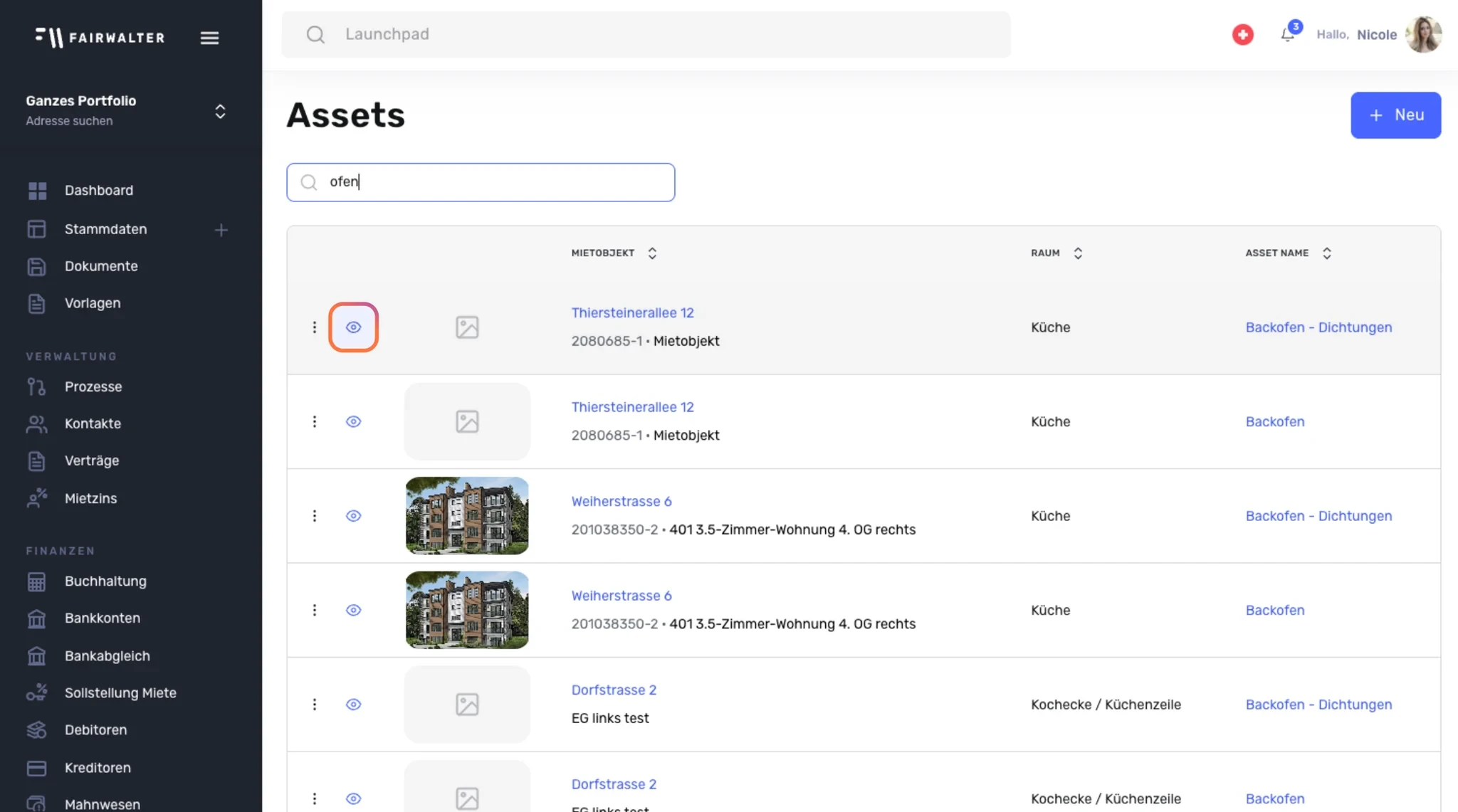Open Vorlagen in the sidebar

click(93, 303)
